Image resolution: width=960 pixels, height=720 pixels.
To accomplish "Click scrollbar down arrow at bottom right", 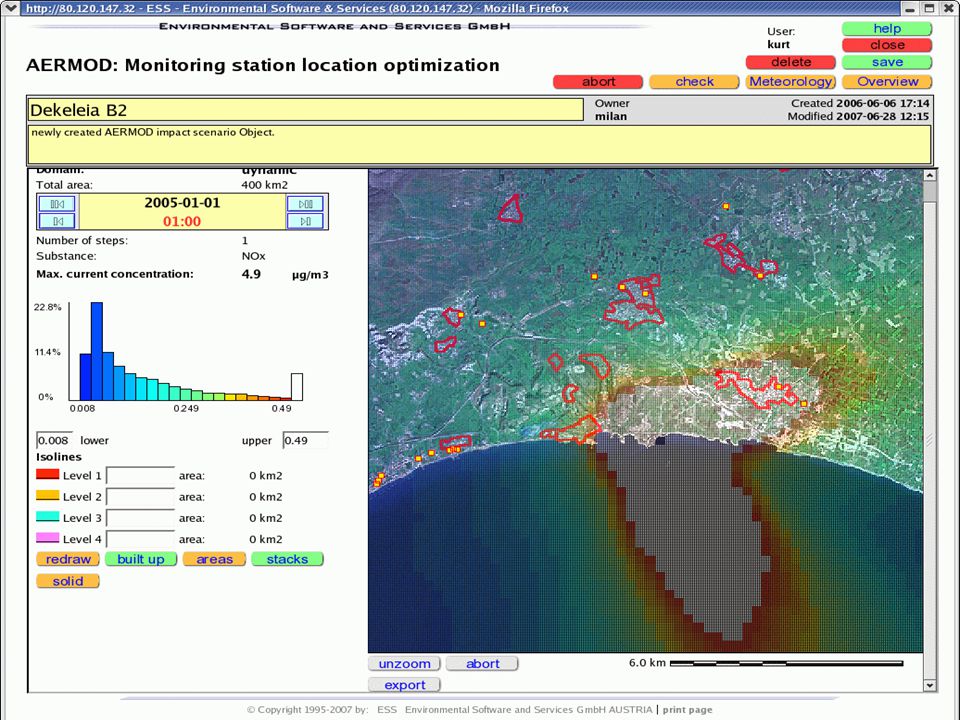I will [x=929, y=686].
